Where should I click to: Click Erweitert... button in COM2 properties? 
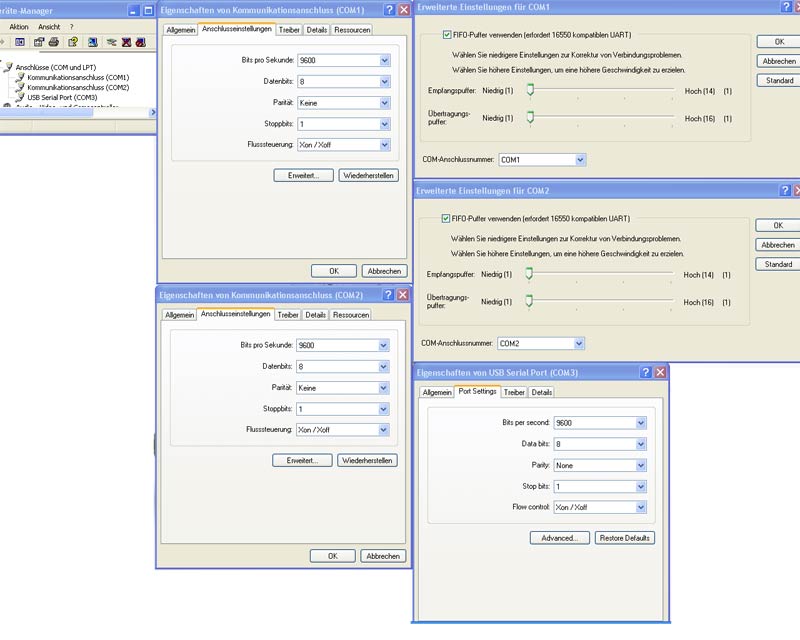[303, 460]
